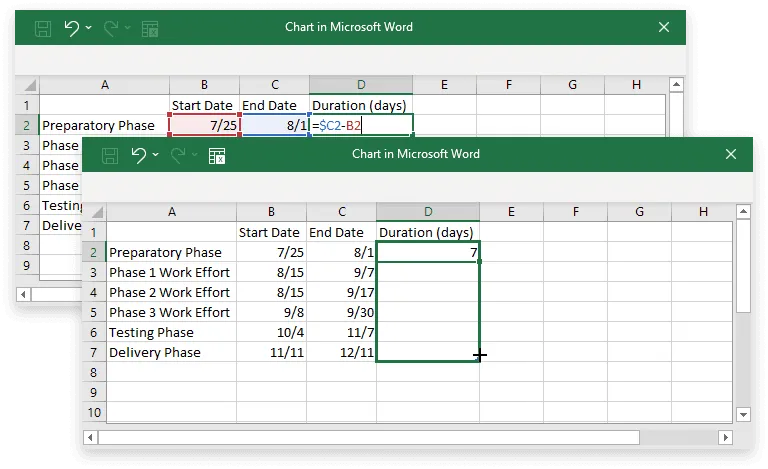This screenshot has height=469, width=768.
Task: Select column D header in back window
Action: [361, 85]
